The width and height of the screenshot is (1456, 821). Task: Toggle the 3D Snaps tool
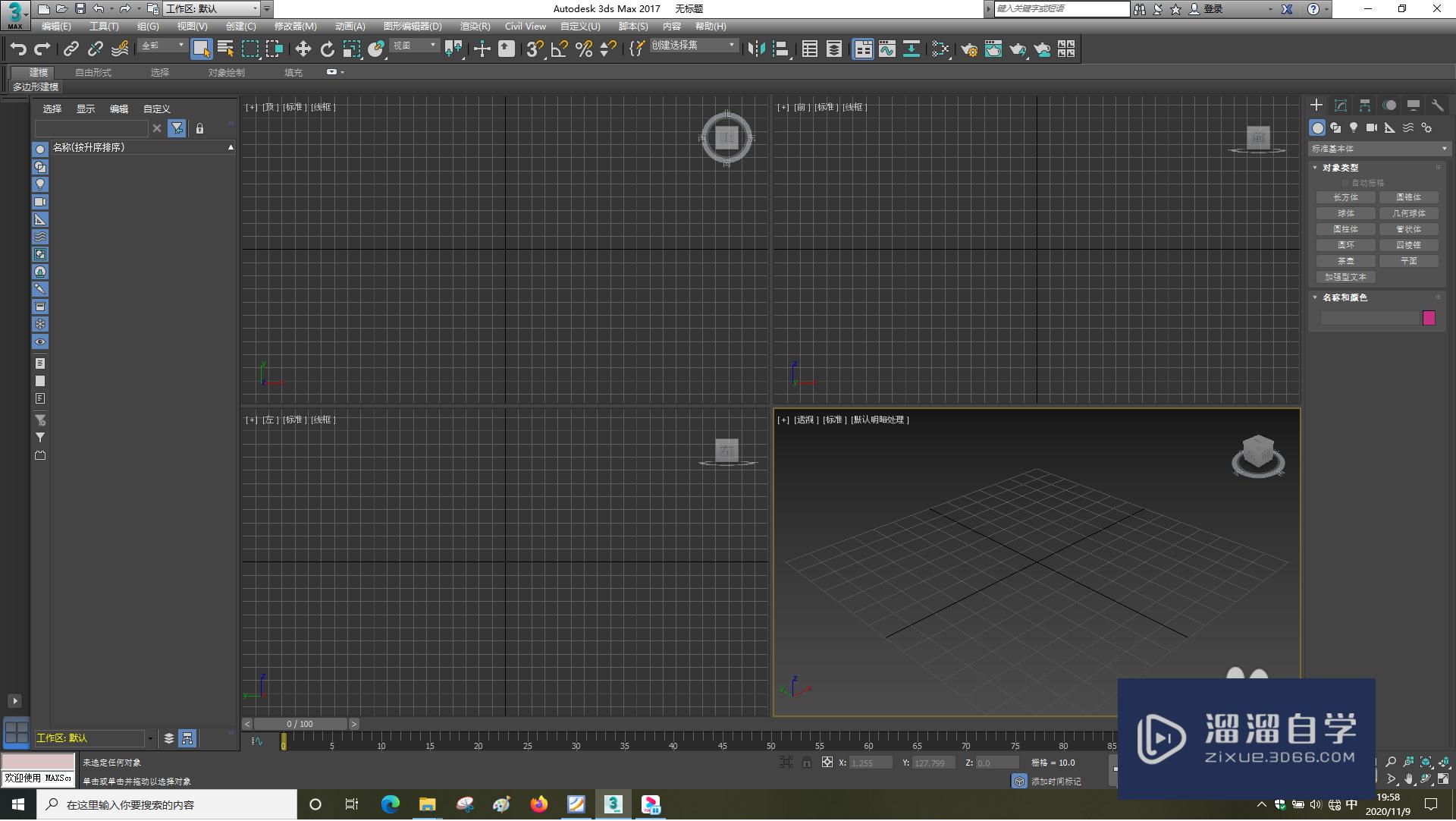534,49
